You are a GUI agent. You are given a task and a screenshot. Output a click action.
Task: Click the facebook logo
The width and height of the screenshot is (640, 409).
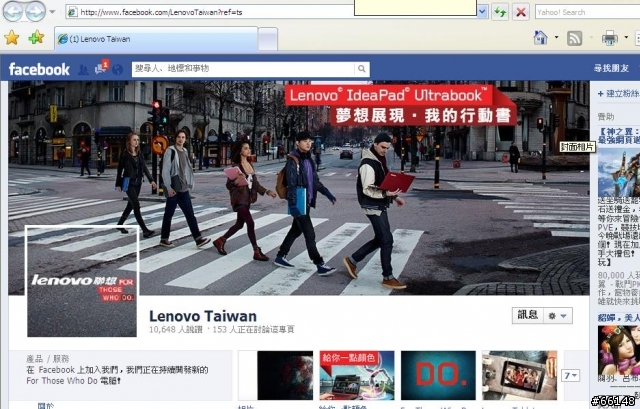coord(39,69)
